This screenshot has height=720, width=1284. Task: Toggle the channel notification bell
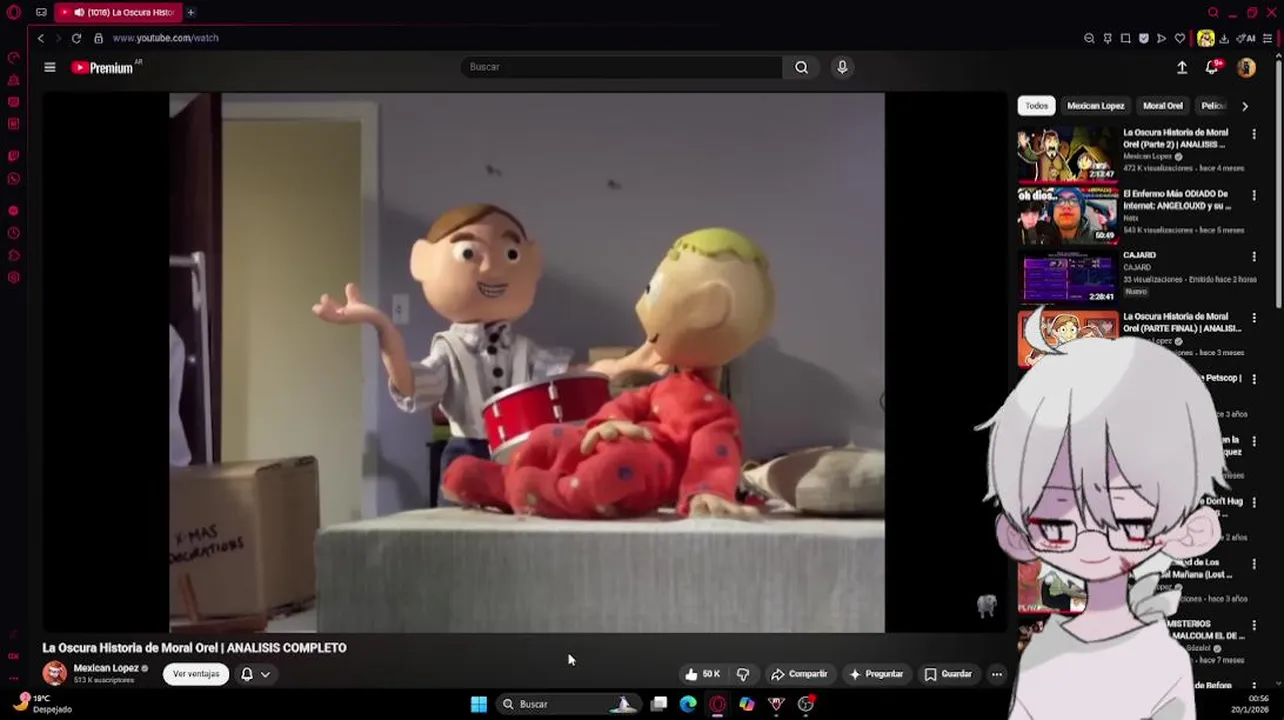(247, 674)
